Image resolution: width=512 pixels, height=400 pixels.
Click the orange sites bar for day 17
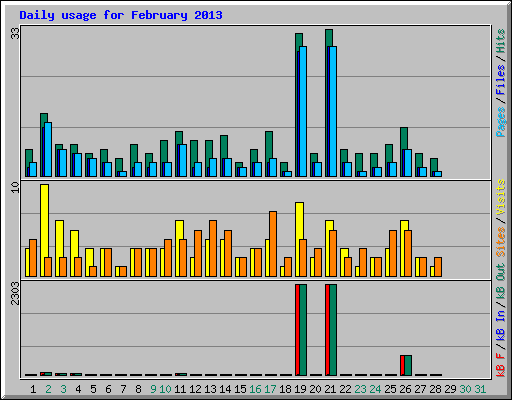(x=273, y=244)
